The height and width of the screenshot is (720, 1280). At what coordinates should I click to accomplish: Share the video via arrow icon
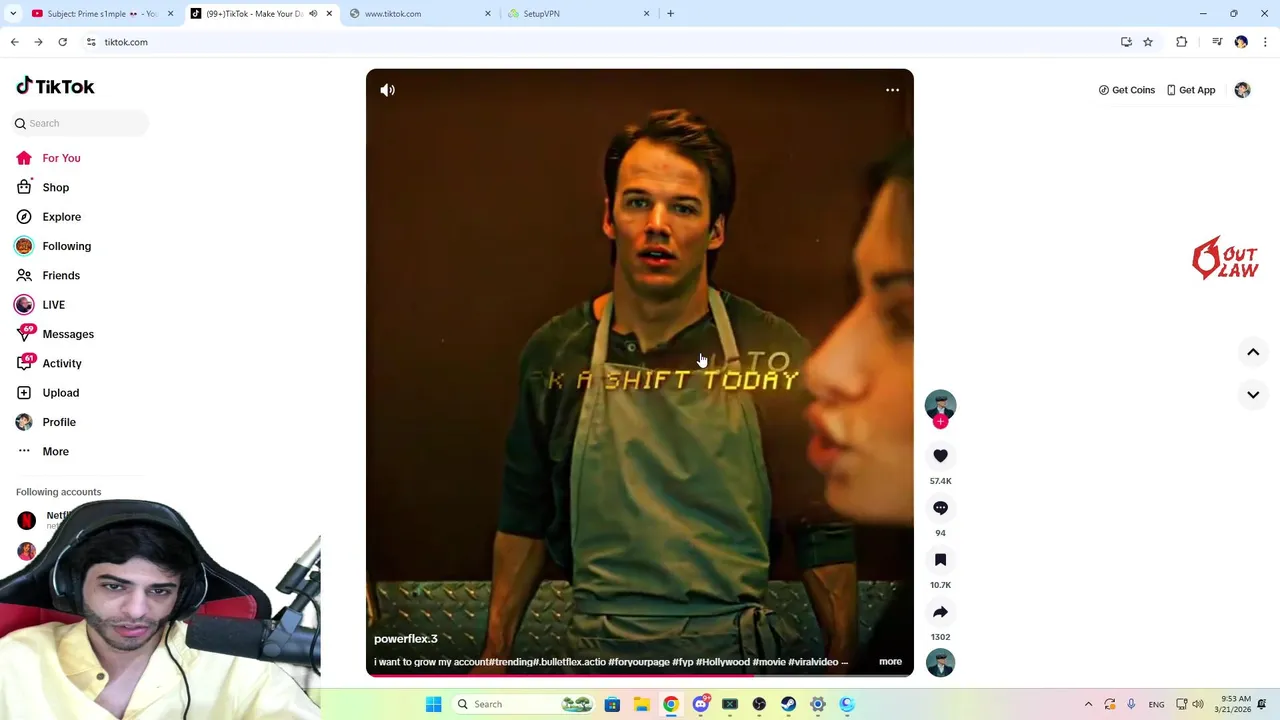pos(940,612)
